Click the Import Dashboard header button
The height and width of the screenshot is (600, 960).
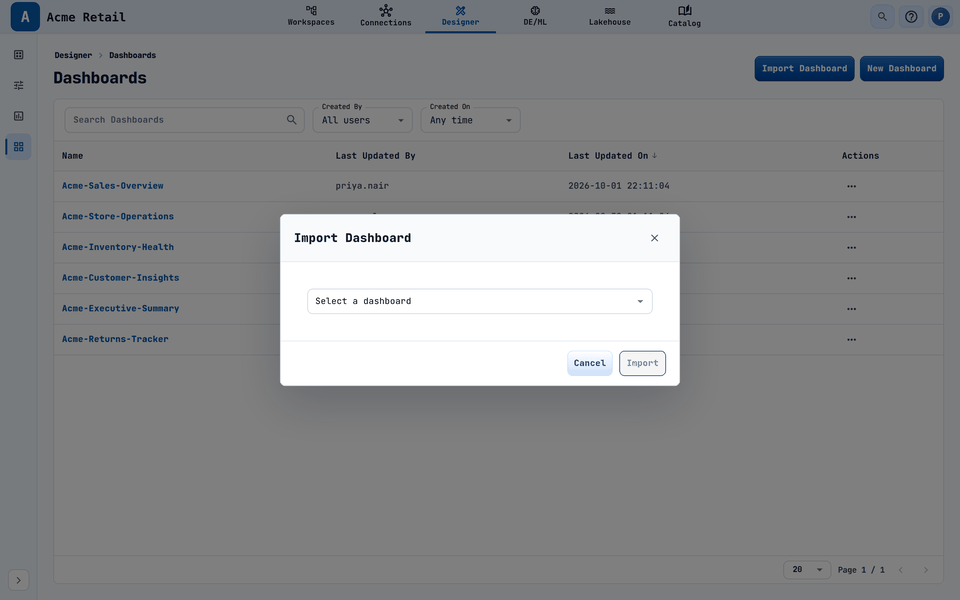[804, 69]
